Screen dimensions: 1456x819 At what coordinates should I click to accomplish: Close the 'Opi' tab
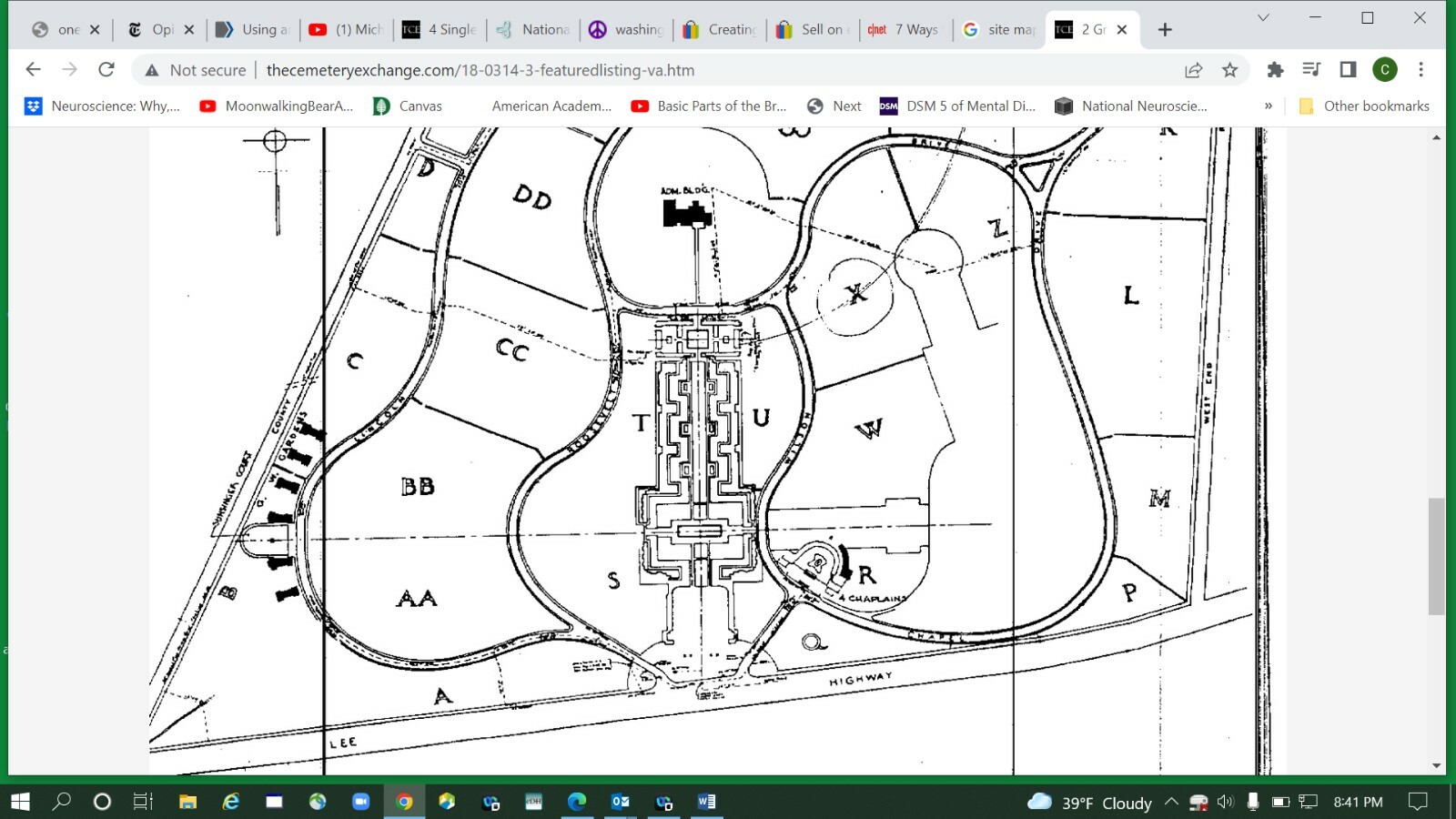[x=189, y=30]
